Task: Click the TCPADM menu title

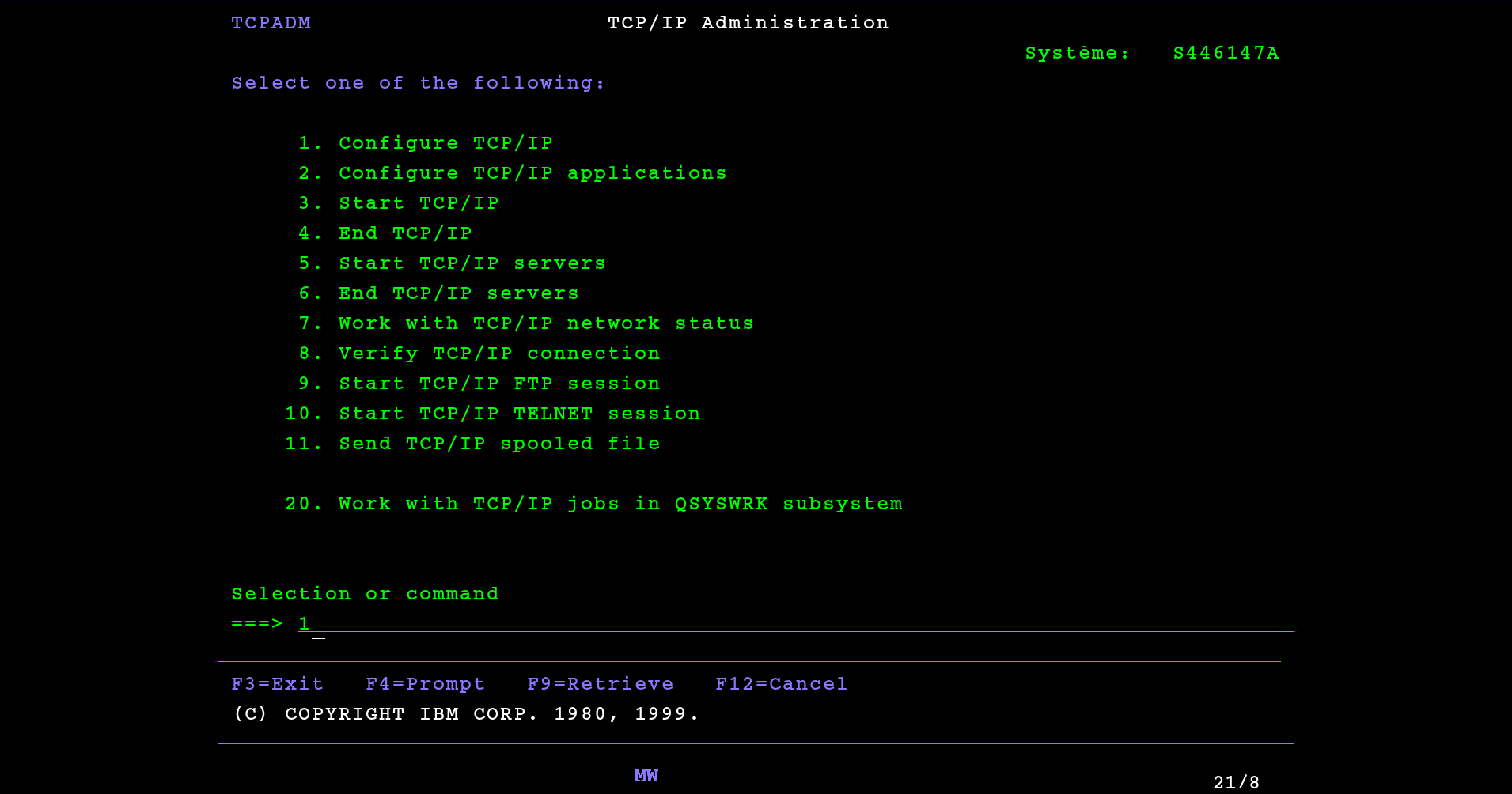Action: pyautogui.click(x=271, y=22)
